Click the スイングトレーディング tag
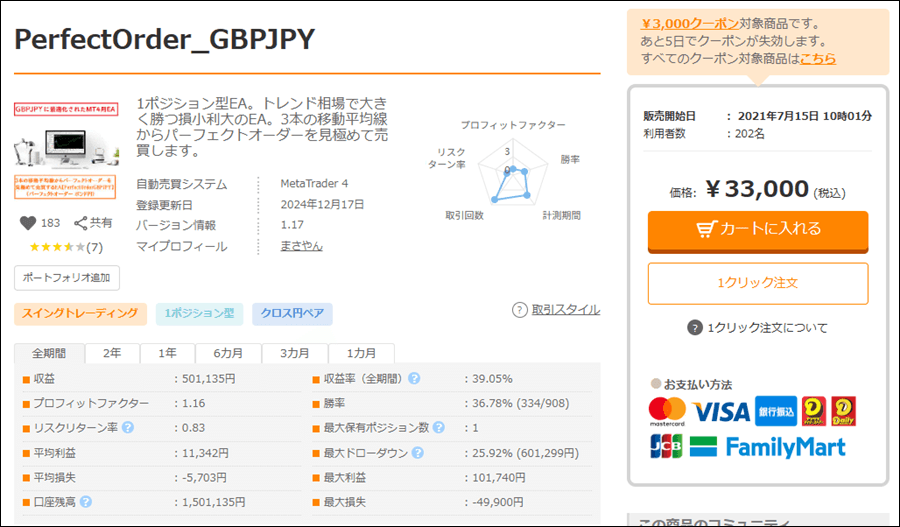900x527 pixels. pyautogui.click(x=80, y=313)
